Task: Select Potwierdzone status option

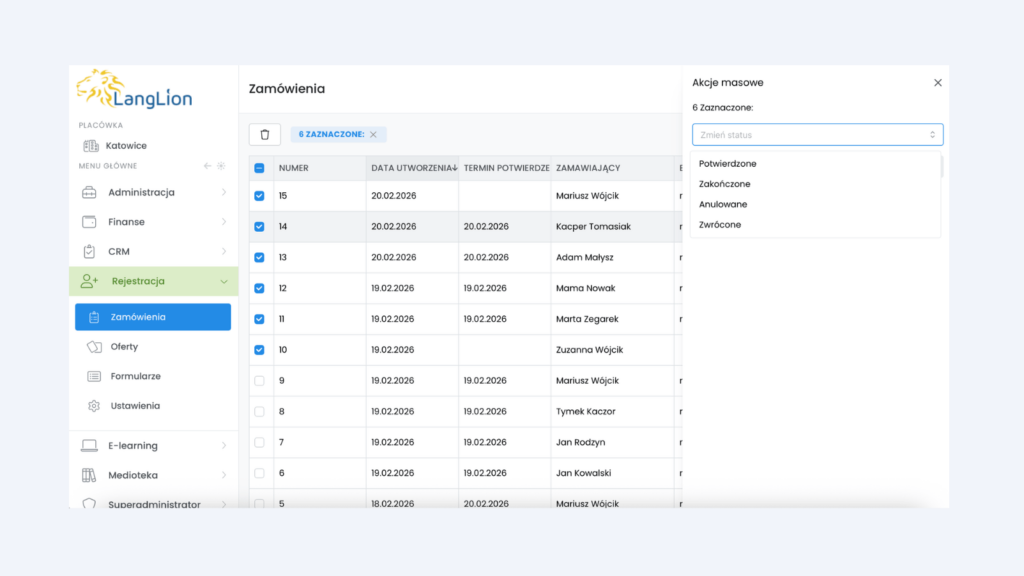Action: [x=728, y=163]
